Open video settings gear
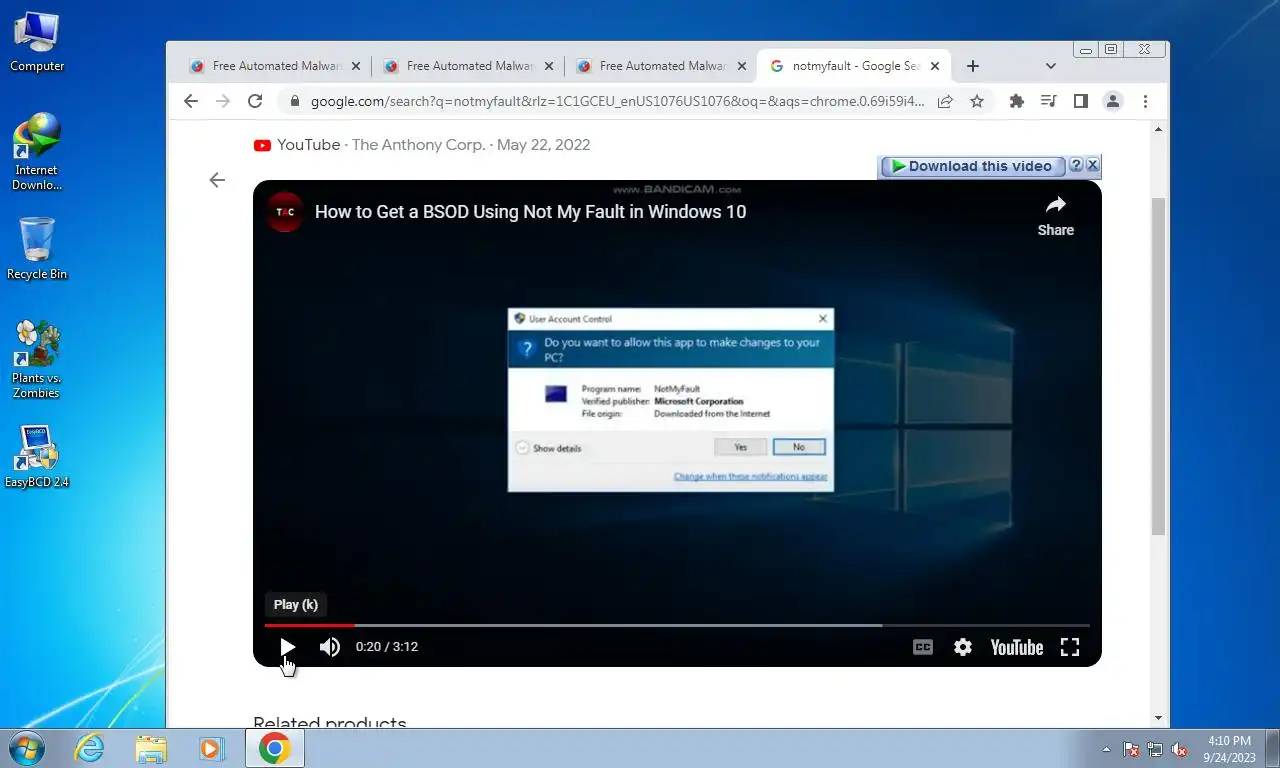This screenshot has height=768, width=1280. [963, 647]
